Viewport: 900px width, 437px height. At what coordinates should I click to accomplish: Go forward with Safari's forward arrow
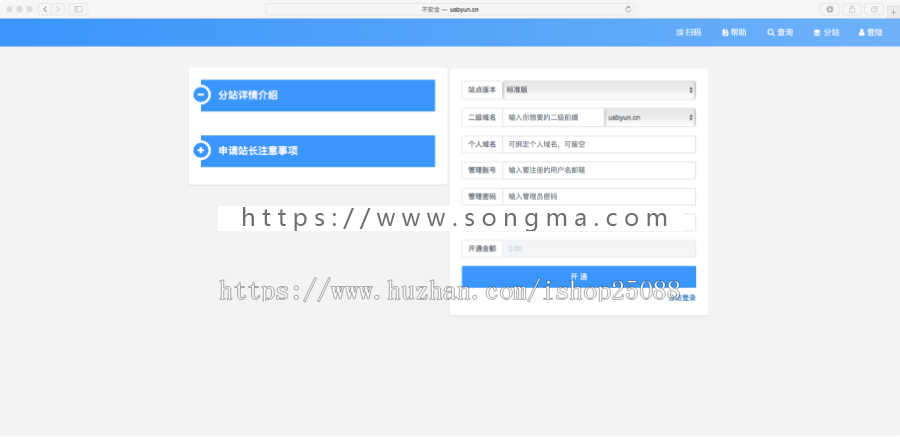point(58,9)
